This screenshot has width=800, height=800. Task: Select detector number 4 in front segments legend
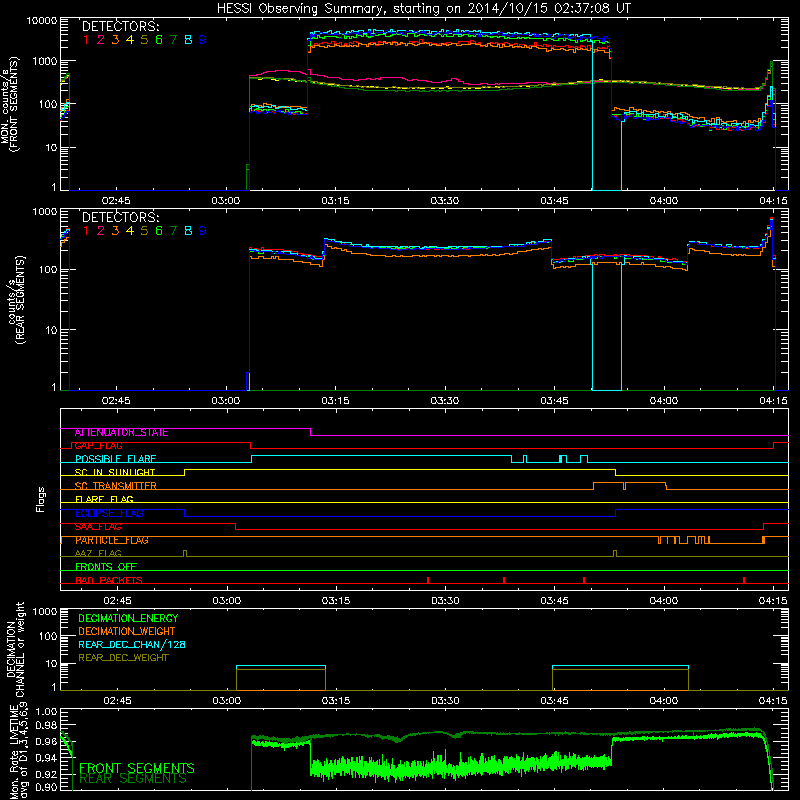coord(130,40)
